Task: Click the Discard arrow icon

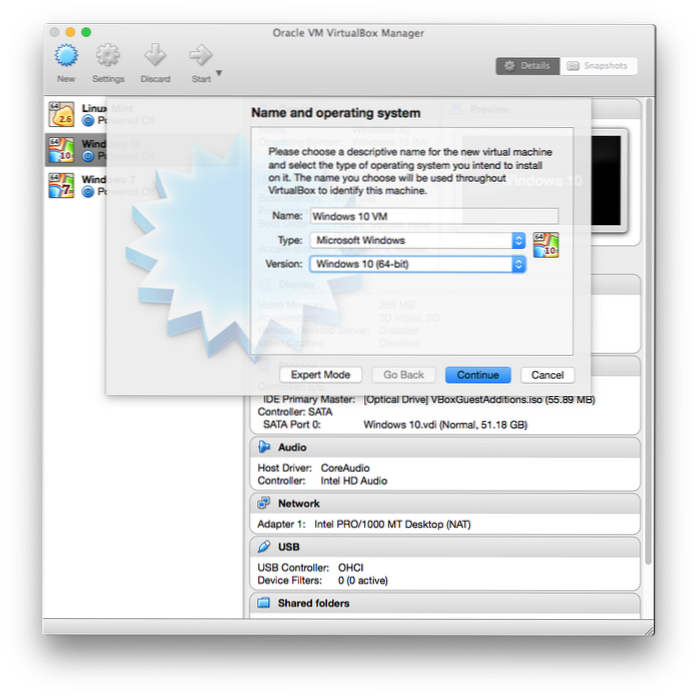Action: pyautogui.click(x=155, y=56)
